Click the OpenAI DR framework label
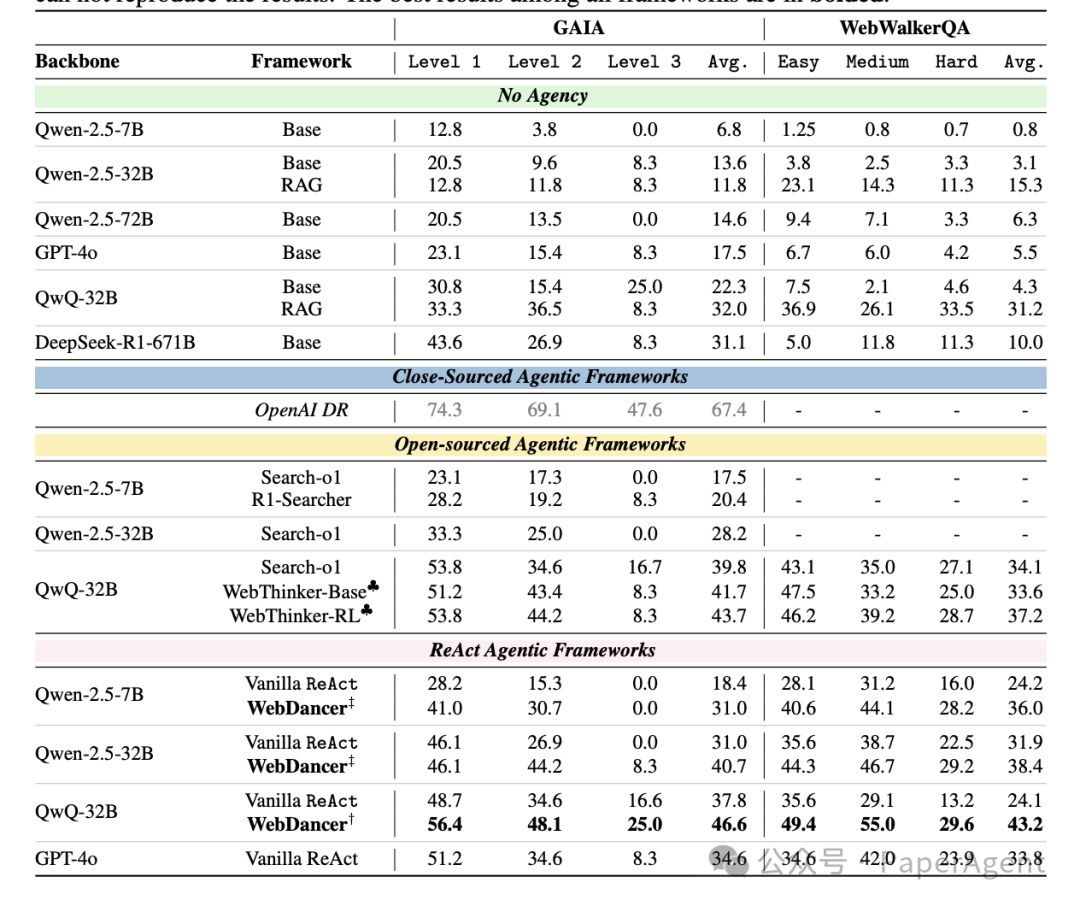The height and width of the screenshot is (906, 1080). point(302,410)
